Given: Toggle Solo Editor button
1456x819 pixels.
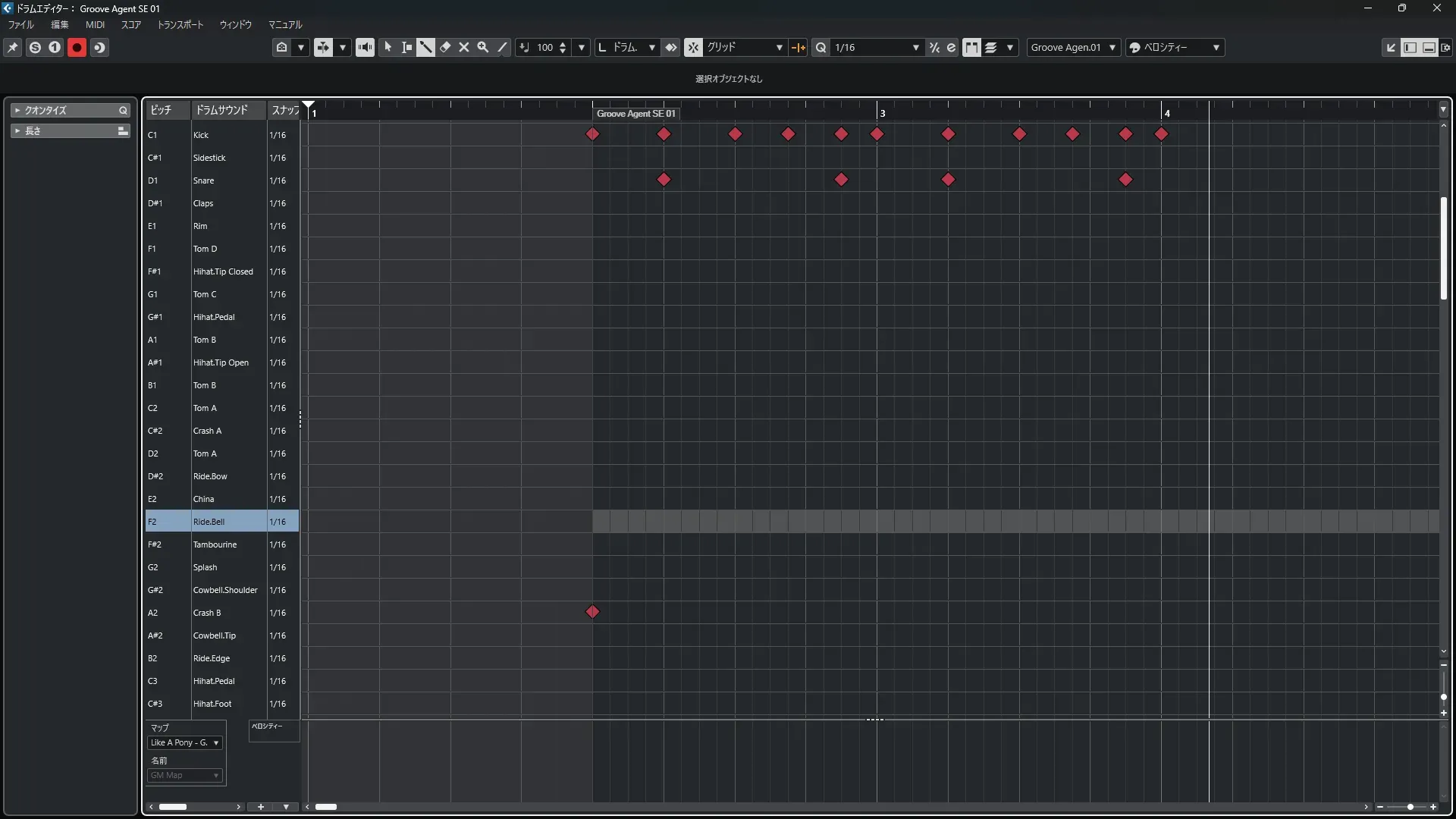Looking at the screenshot, I should pos(35,47).
